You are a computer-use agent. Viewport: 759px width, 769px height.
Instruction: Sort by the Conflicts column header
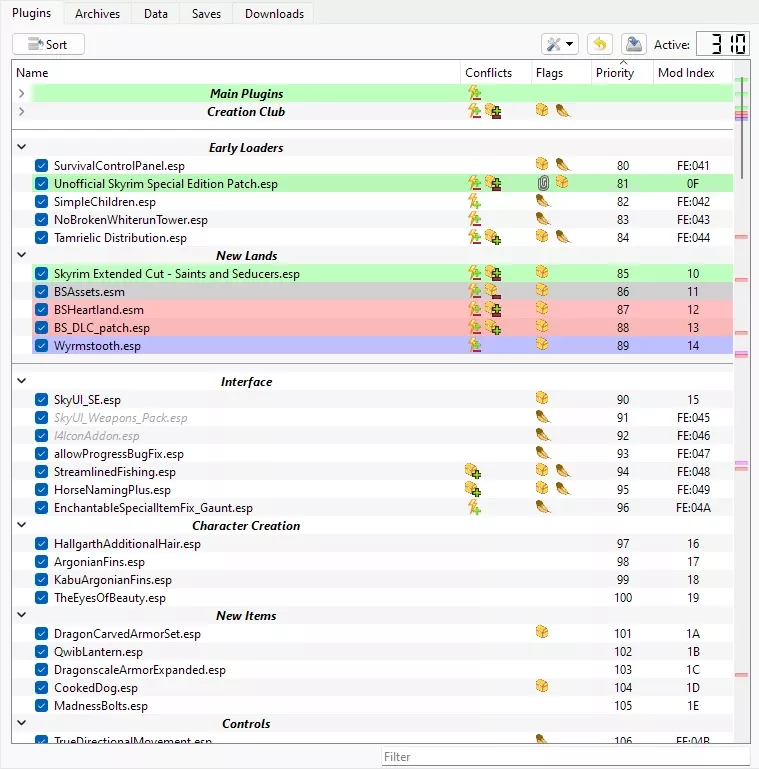click(x=496, y=73)
